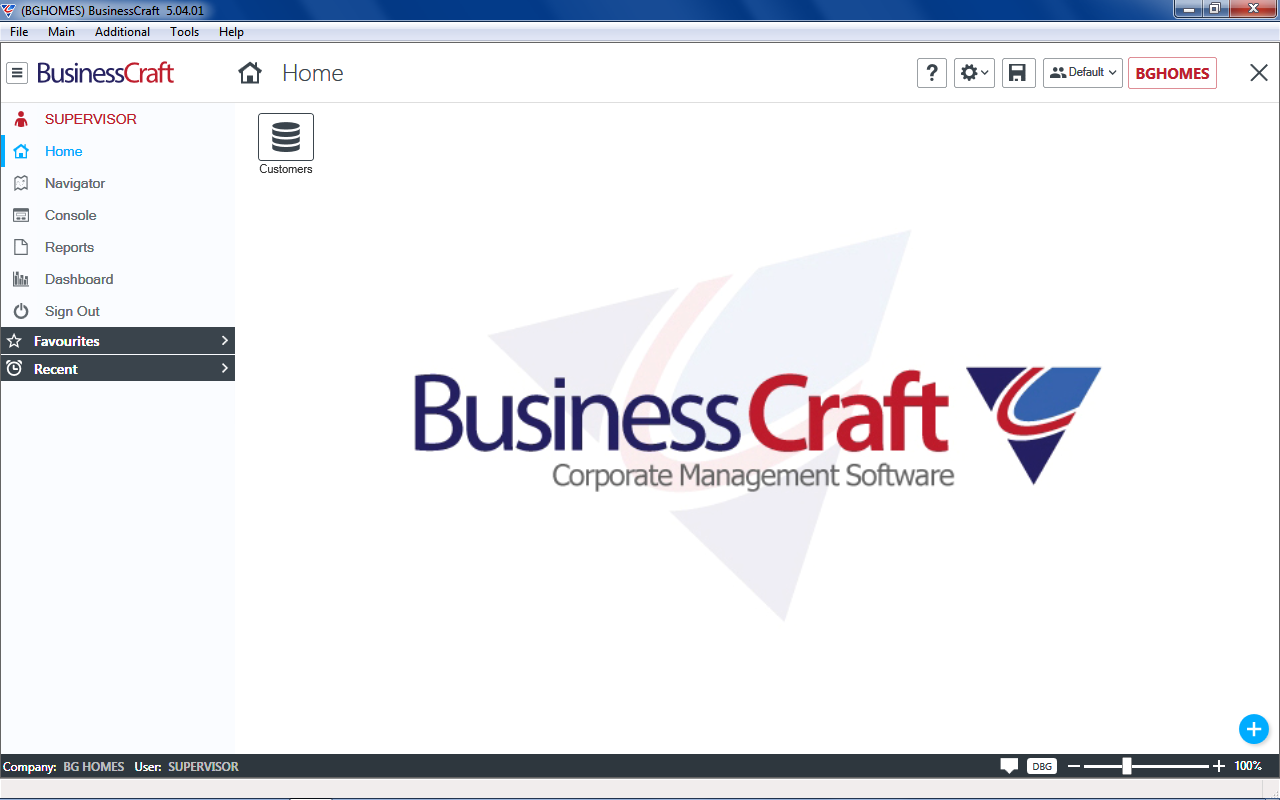The height and width of the screenshot is (800, 1280).
Task: Sign Out via the sidebar power item
Action: 118,311
